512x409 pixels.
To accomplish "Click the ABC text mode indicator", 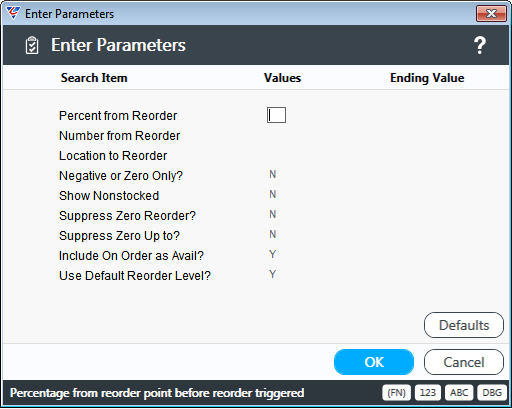I will (459, 393).
